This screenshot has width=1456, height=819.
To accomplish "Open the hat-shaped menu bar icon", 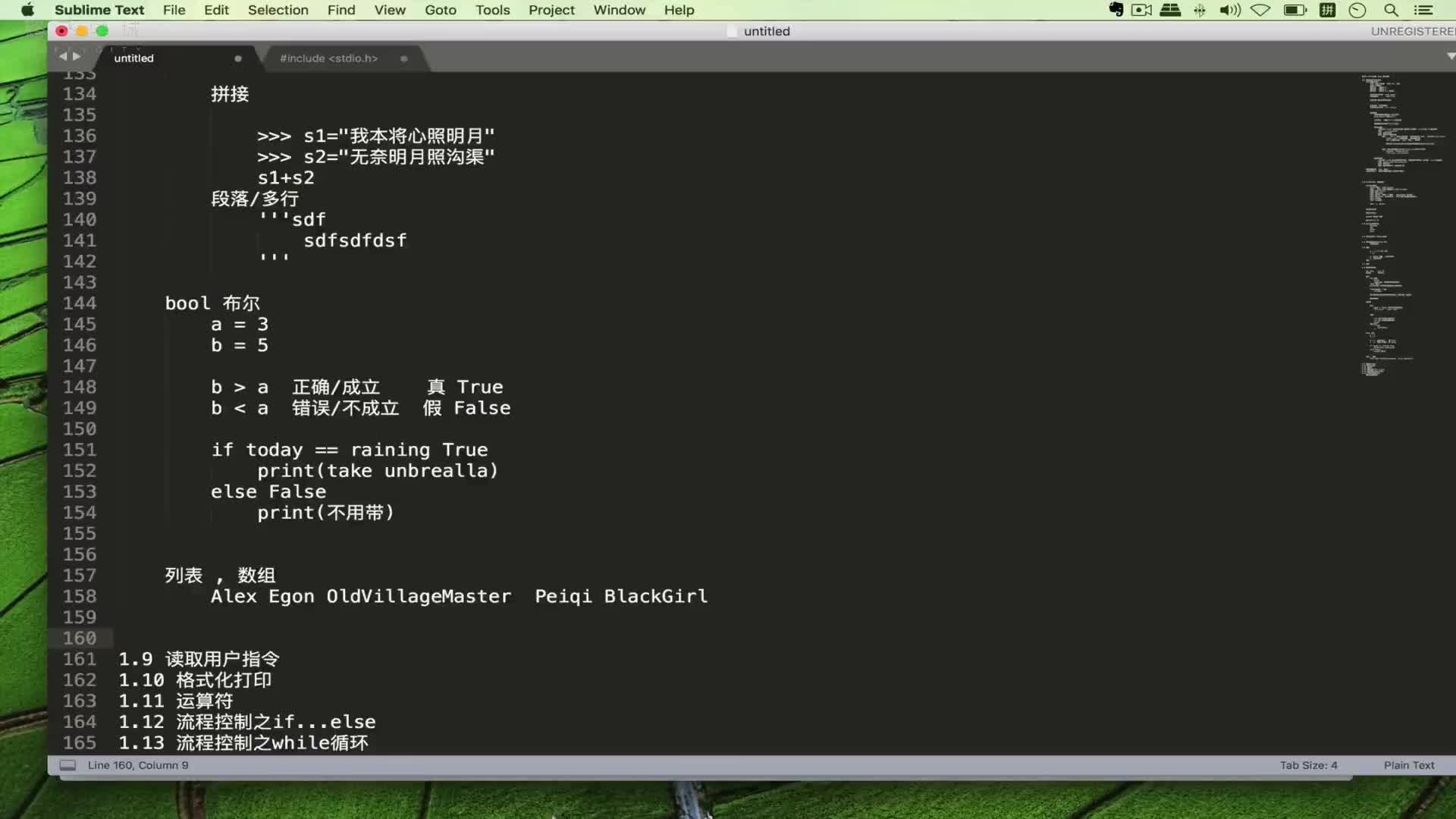I will 1170,10.
